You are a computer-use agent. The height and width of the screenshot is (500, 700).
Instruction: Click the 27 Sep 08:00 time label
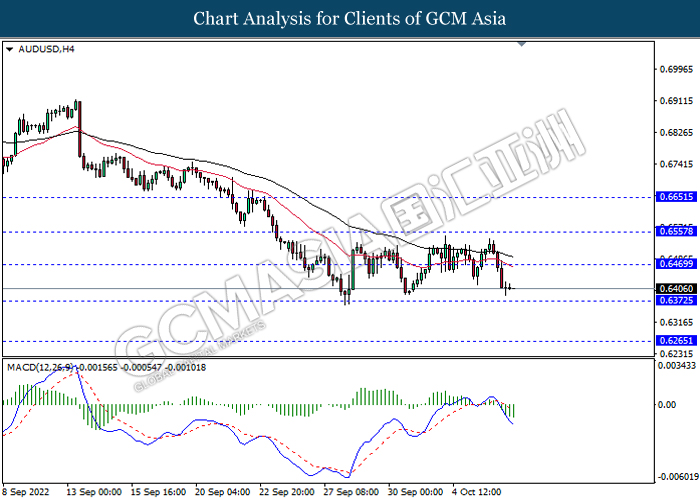pos(351,492)
